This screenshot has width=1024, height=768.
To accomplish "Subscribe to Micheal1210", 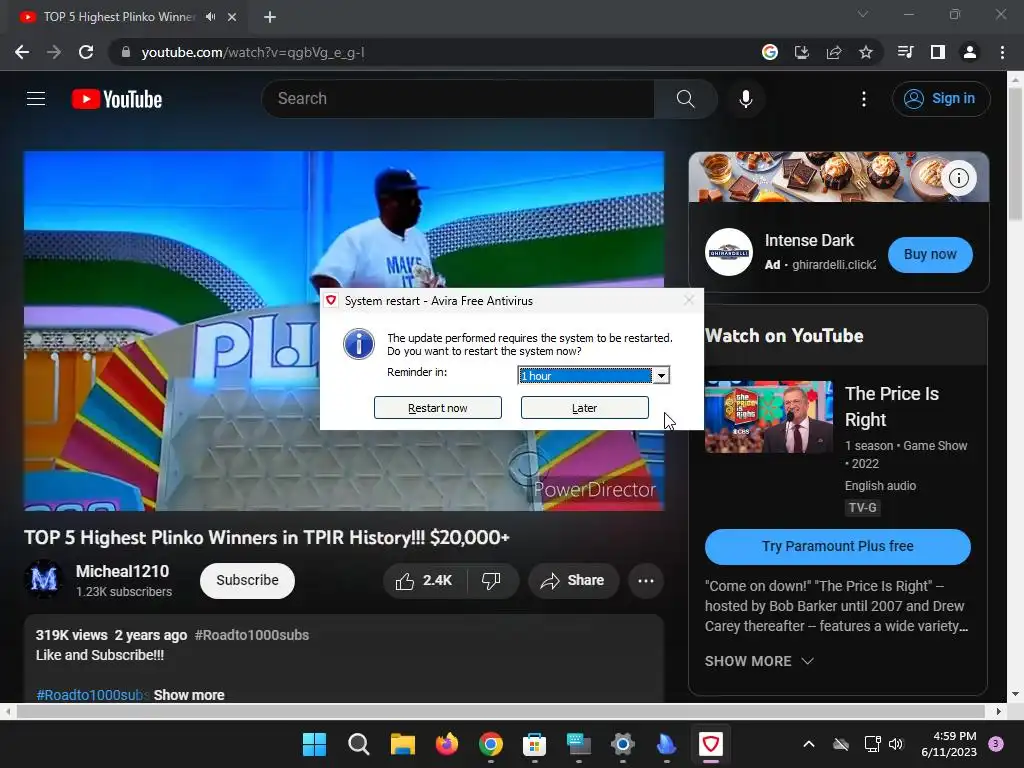I will click(x=247, y=580).
